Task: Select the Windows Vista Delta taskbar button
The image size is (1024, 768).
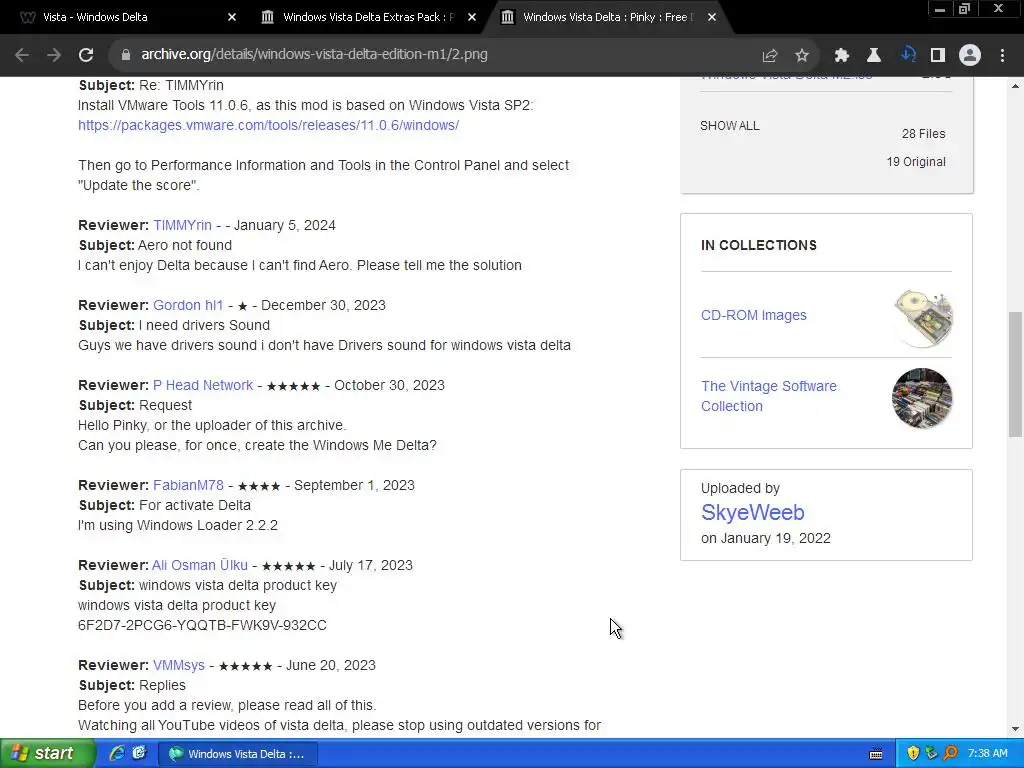Action: tap(238, 754)
